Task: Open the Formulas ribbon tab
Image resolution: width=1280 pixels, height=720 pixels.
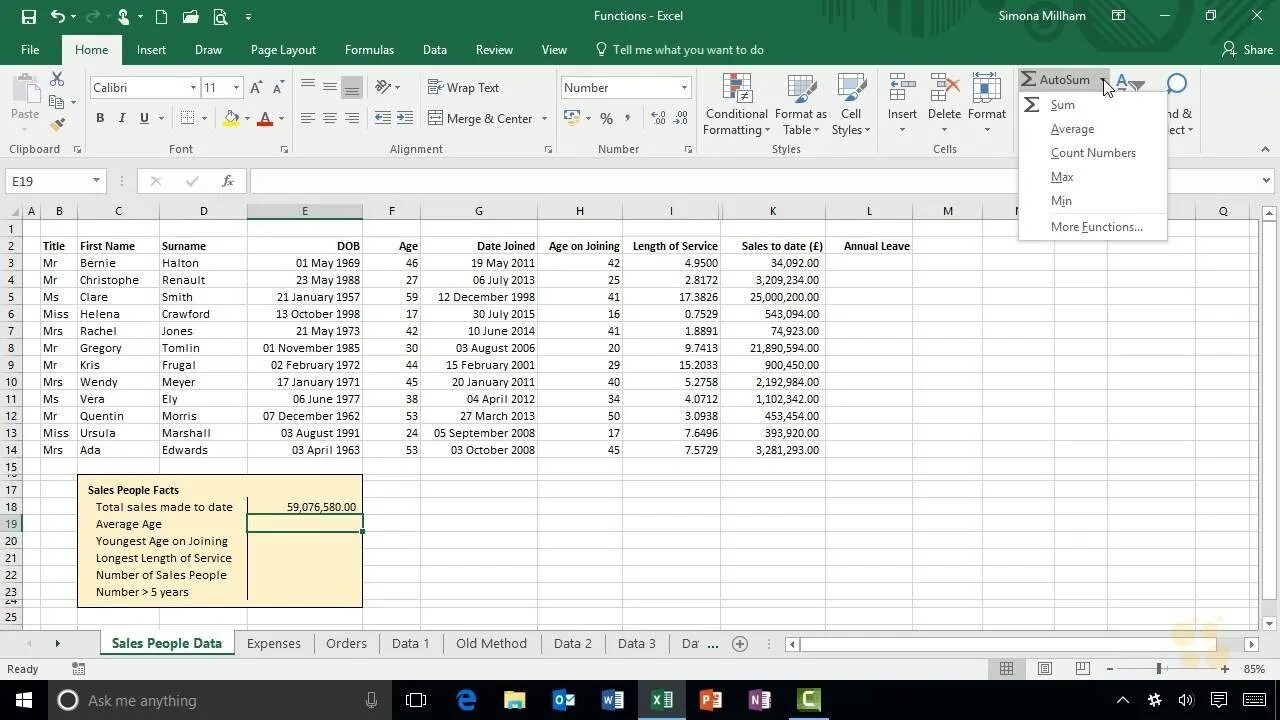Action: coord(369,50)
